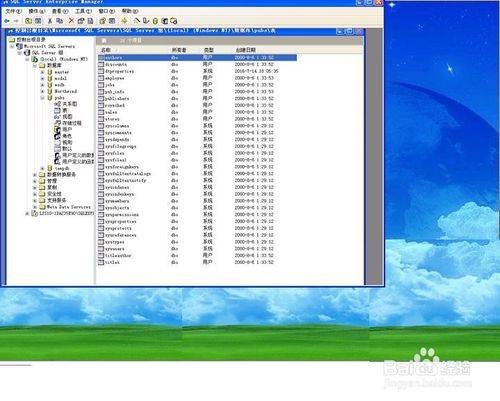Click the red Delete X toolbar icon
The width and height of the screenshot is (500, 401).
tap(71, 21)
